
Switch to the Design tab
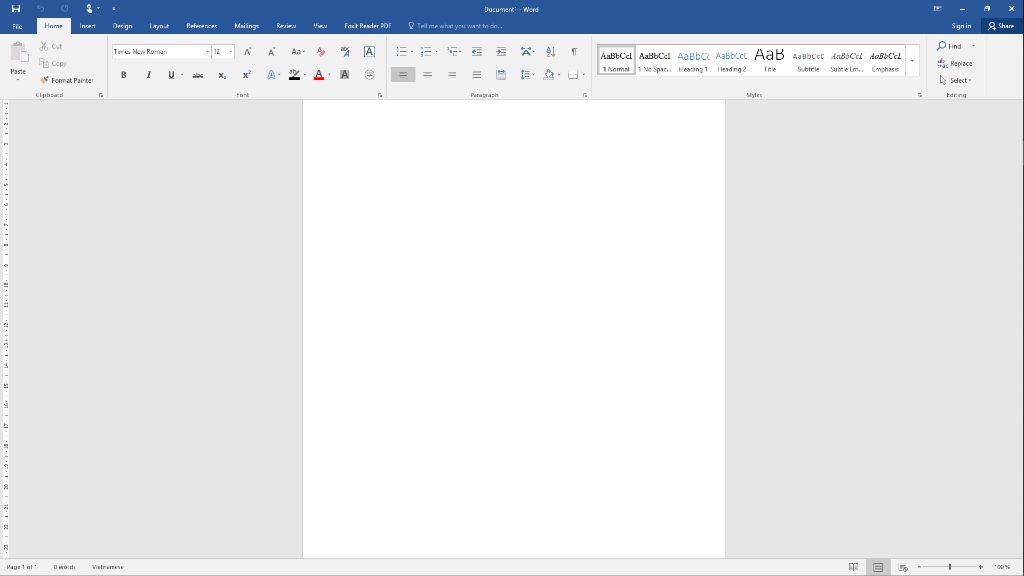pyautogui.click(x=122, y=26)
